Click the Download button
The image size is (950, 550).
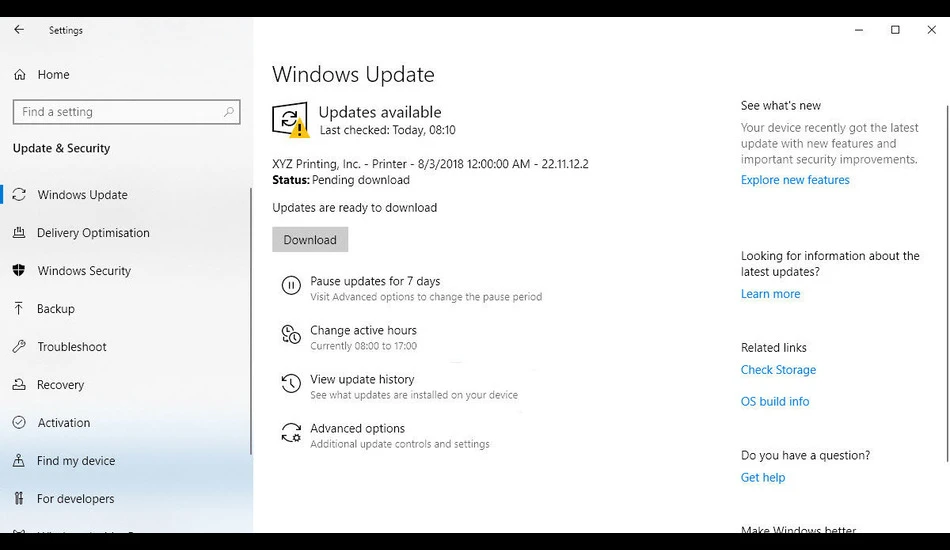(310, 240)
